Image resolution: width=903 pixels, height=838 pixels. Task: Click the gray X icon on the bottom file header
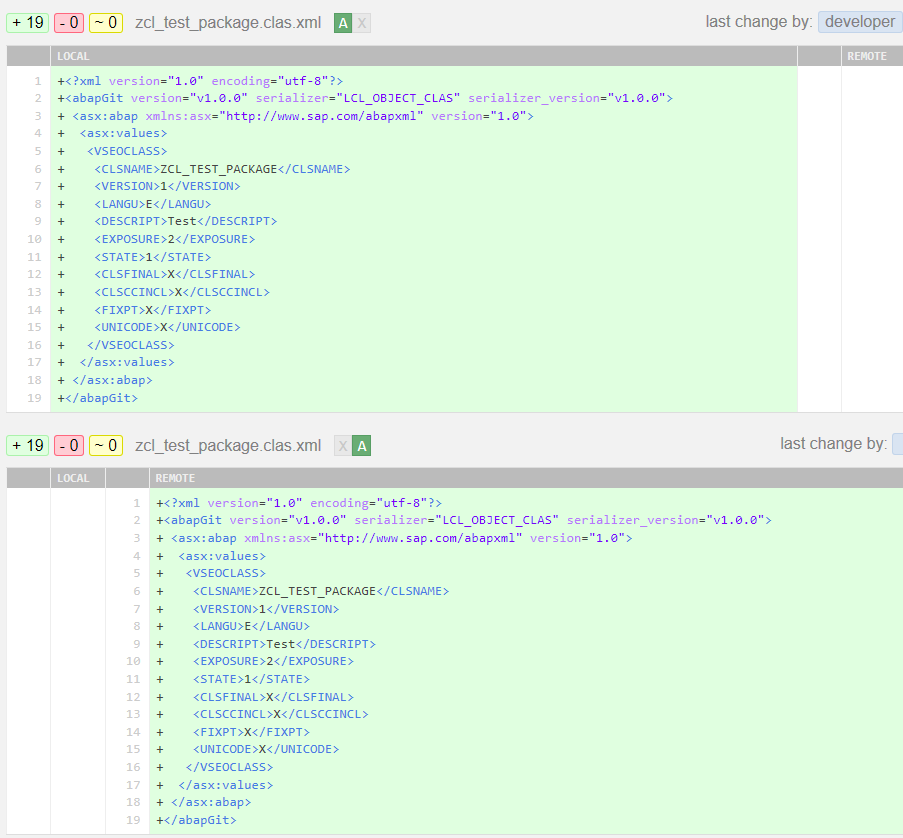(343, 445)
